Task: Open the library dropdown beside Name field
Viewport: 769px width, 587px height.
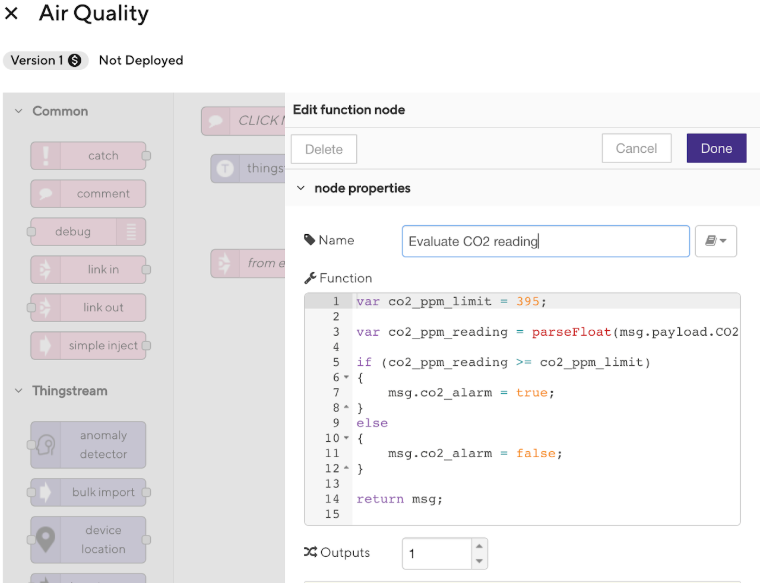Action: 716,241
